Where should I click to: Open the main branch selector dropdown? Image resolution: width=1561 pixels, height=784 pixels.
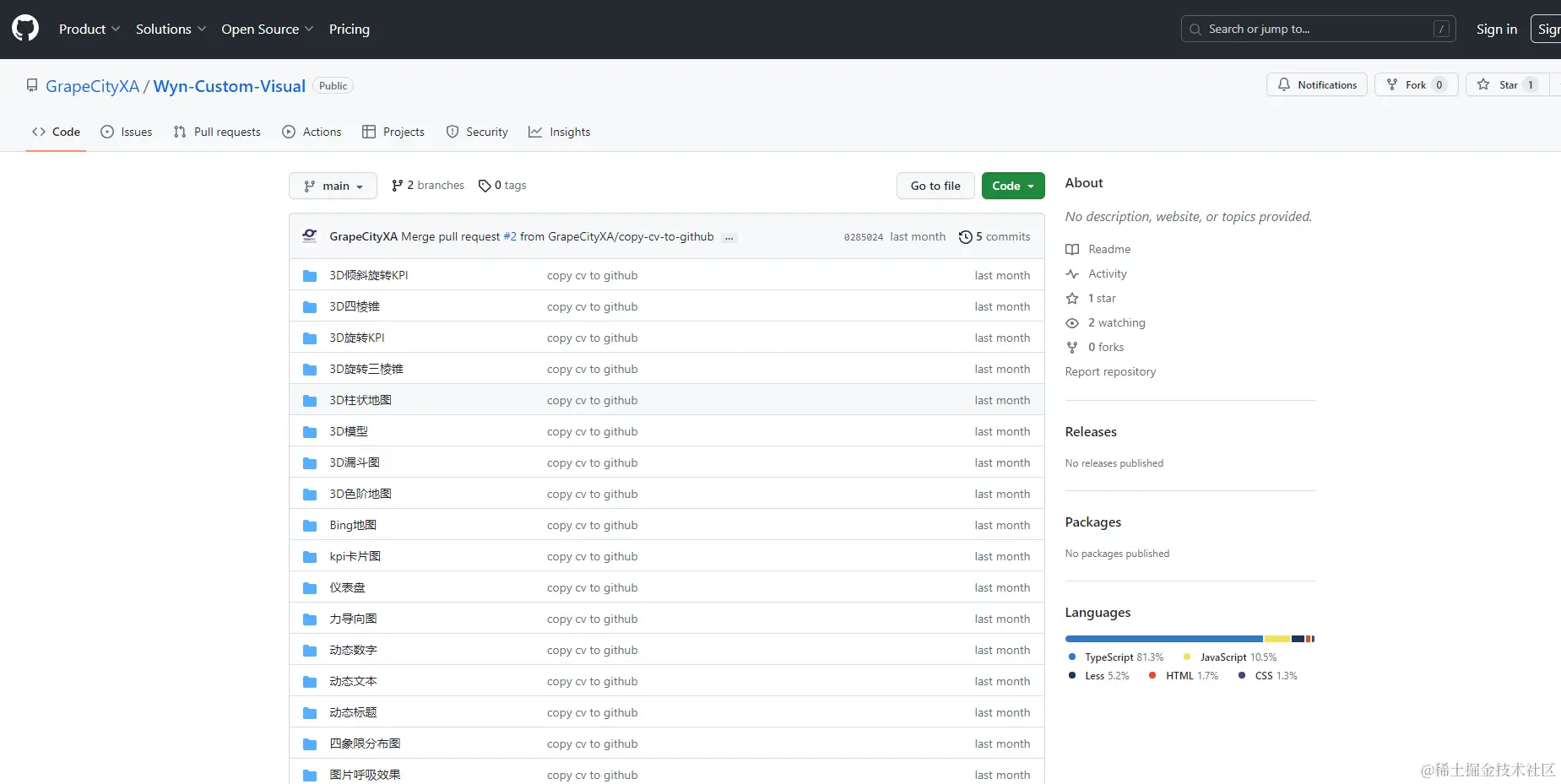tap(333, 186)
